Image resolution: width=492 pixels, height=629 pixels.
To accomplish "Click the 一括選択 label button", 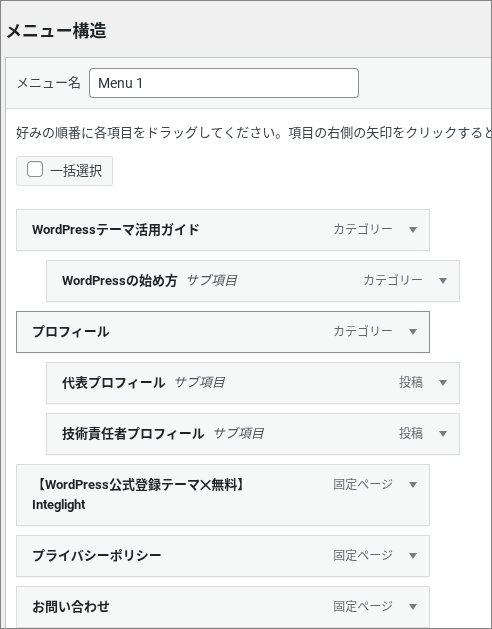I will 64,171.
